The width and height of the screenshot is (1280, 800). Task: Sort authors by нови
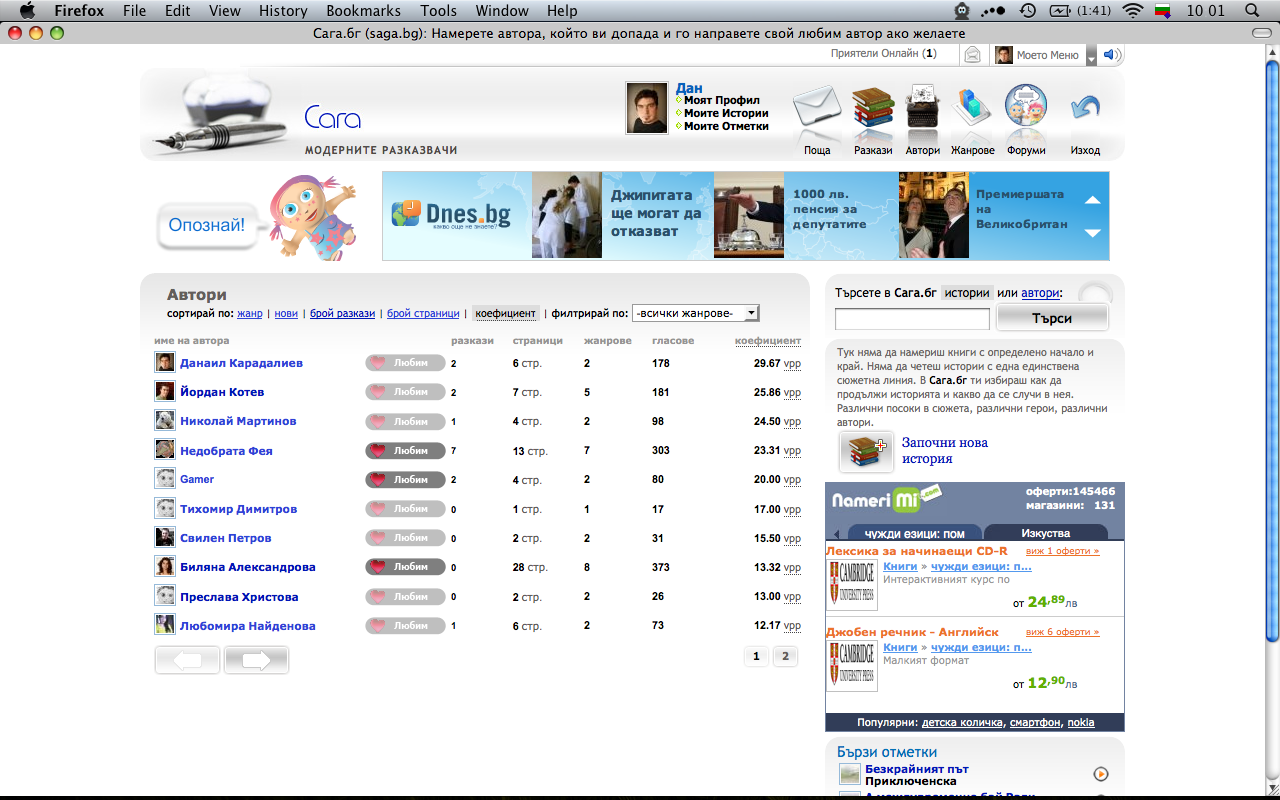coord(286,313)
